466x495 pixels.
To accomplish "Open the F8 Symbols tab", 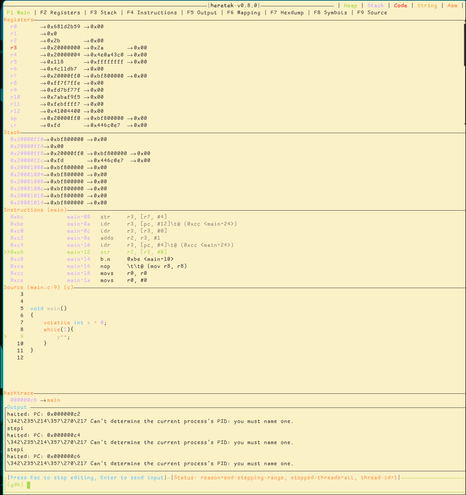I will (x=330, y=13).
